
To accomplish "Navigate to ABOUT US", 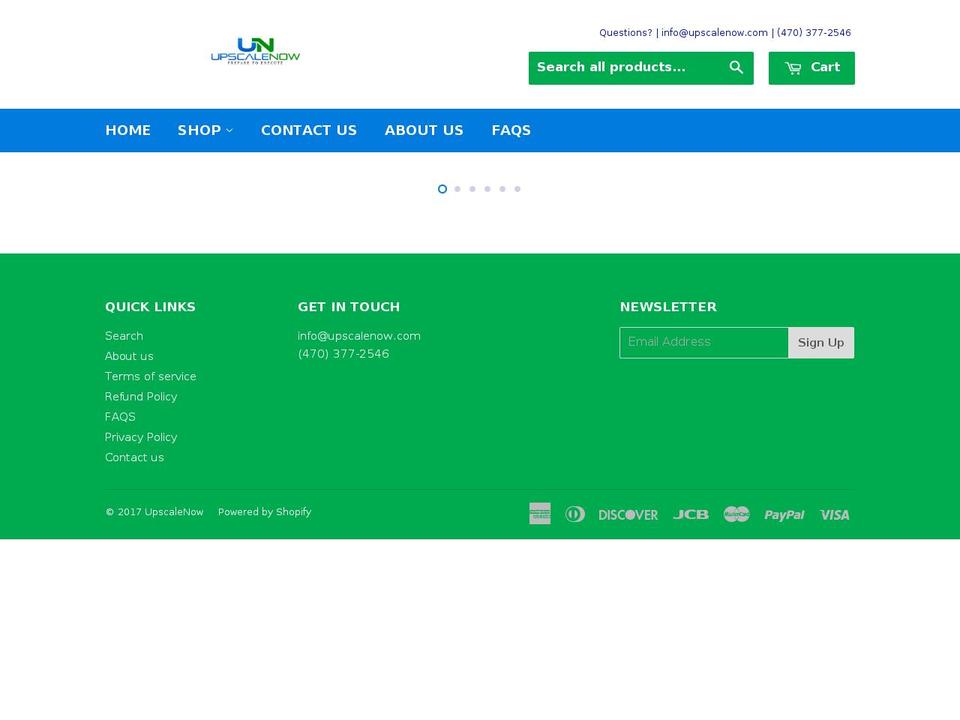I will 424,130.
